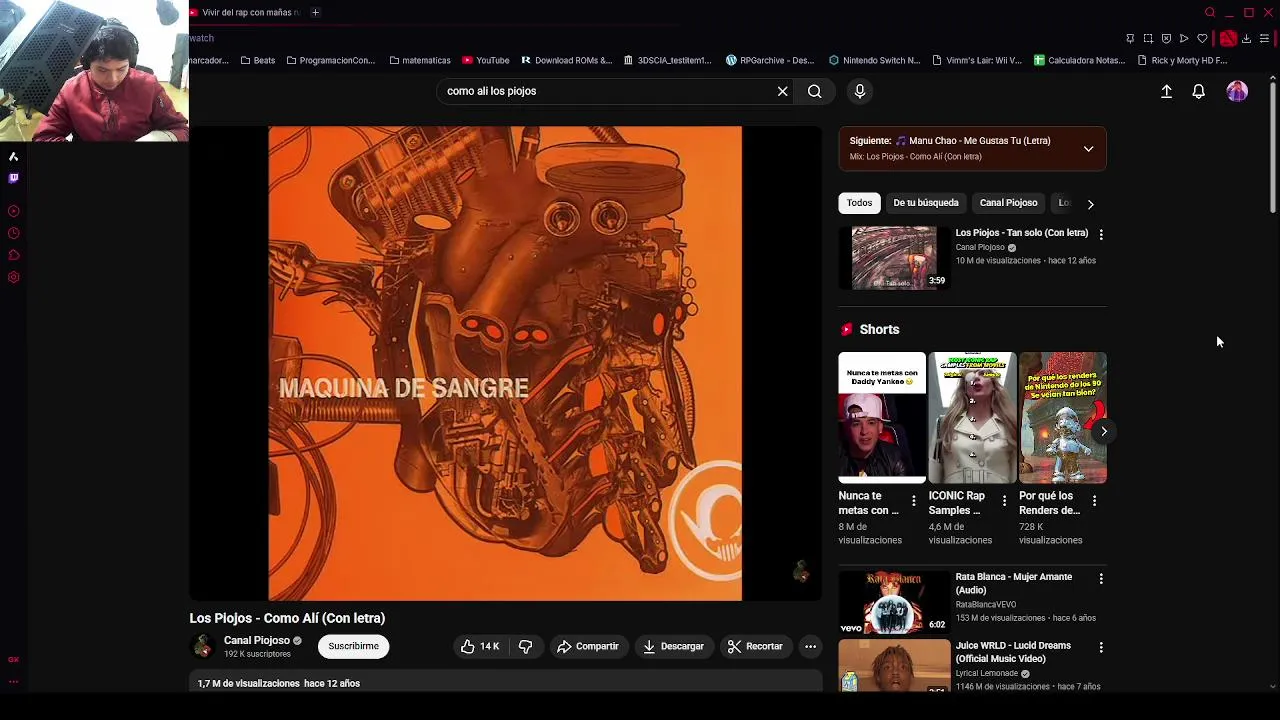
Task: Open the account avatar menu
Action: [x=1237, y=91]
